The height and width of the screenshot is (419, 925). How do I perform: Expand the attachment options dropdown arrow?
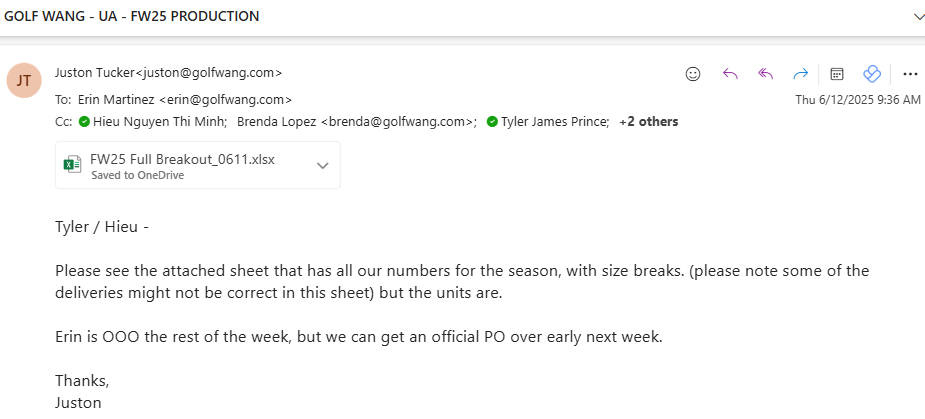click(322, 165)
